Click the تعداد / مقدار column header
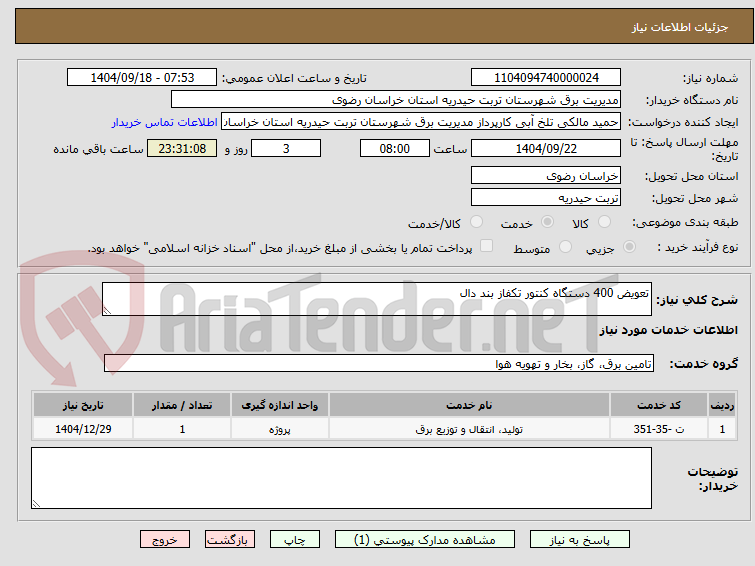Screen dimensions: 755x566 (x=182, y=405)
